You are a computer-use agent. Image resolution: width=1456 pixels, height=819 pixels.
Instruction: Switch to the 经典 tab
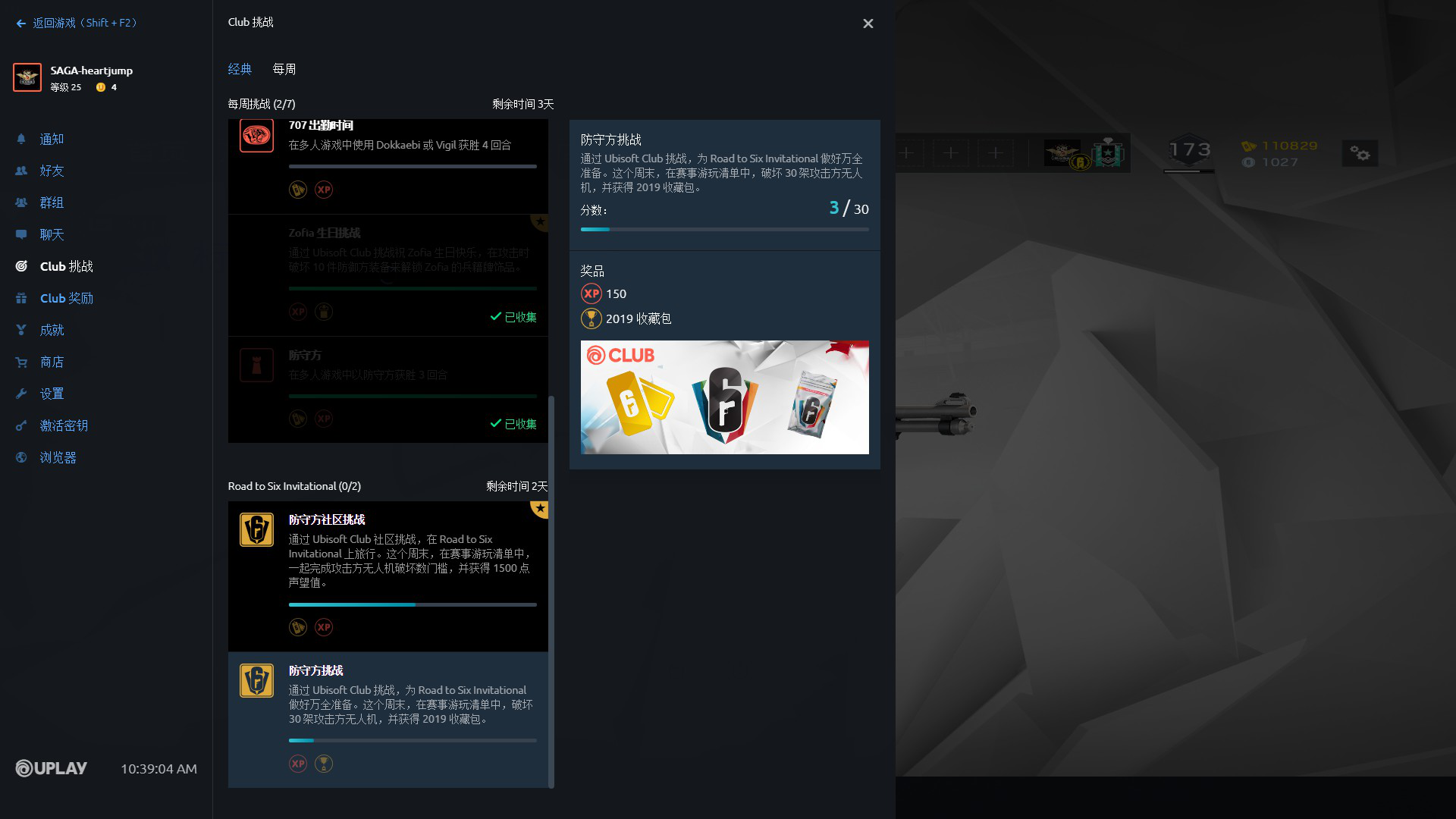(x=240, y=69)
